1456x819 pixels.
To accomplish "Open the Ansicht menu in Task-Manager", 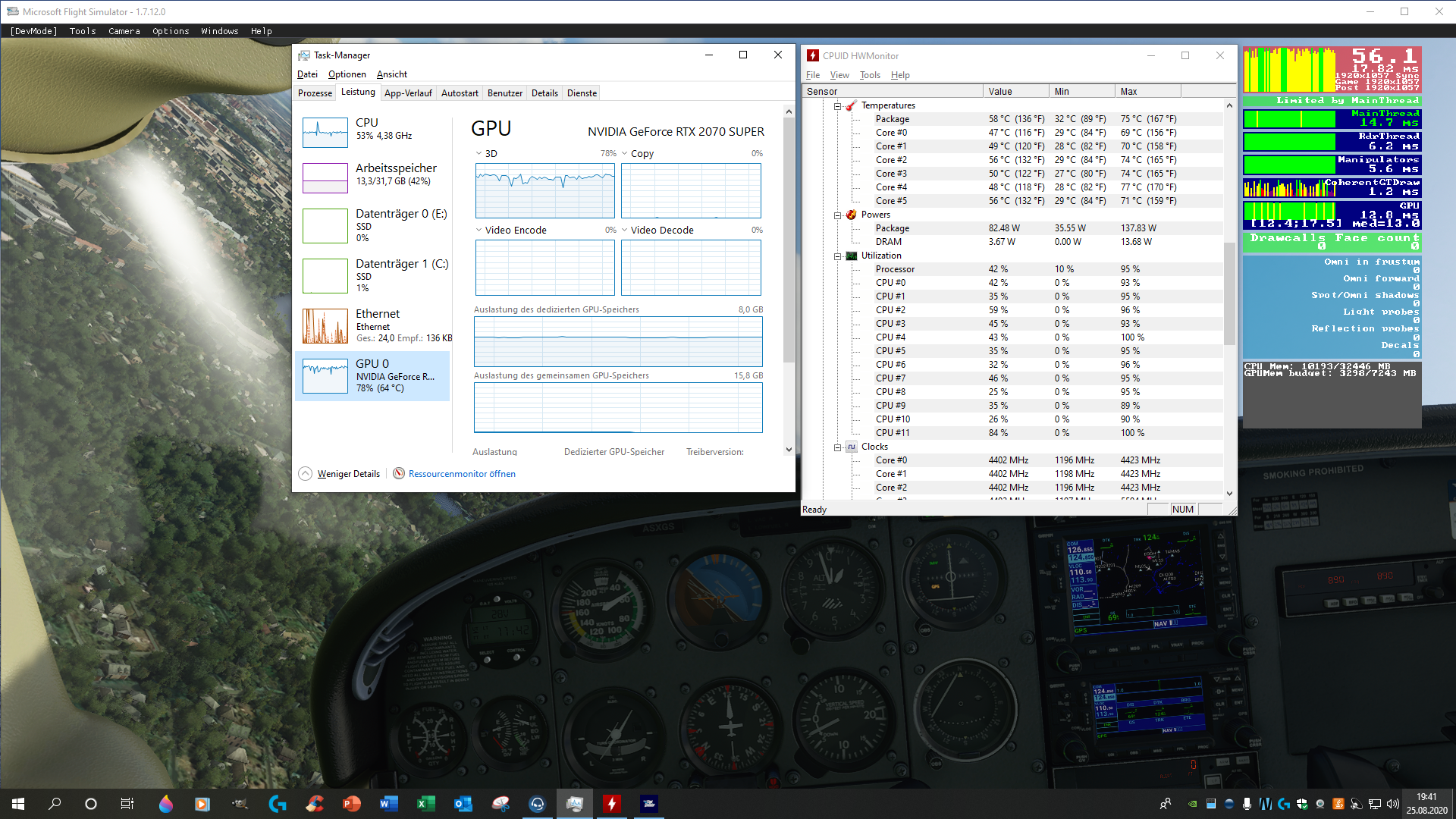I will pyautogui.click(x=392, y=74).
